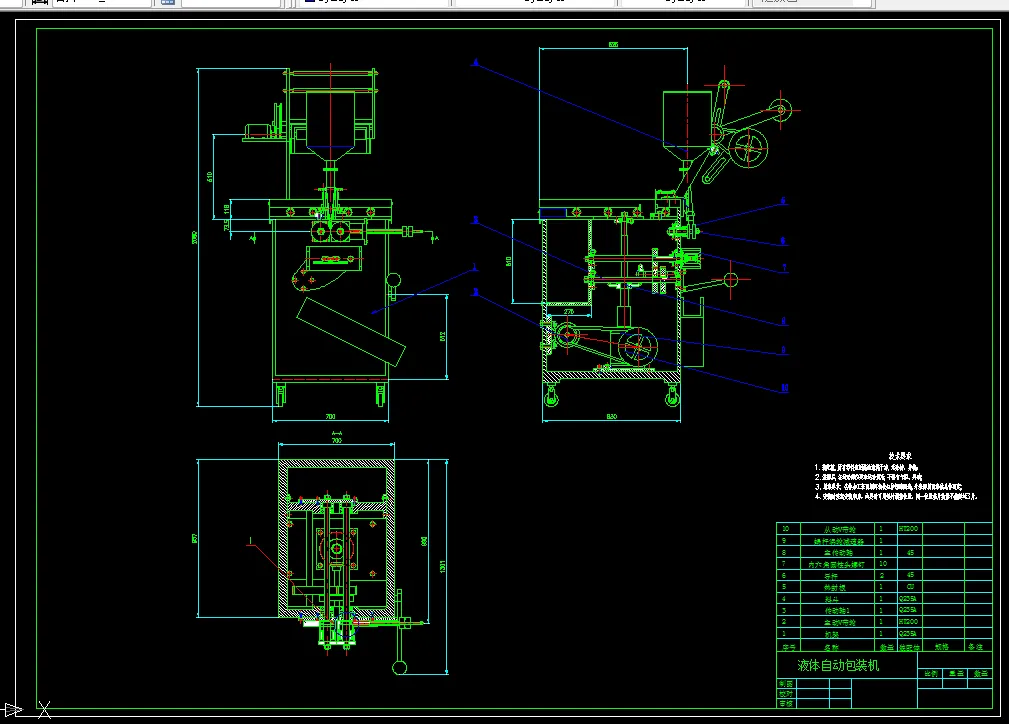Click the material 45 cell in row 8

tap(910, 552)
